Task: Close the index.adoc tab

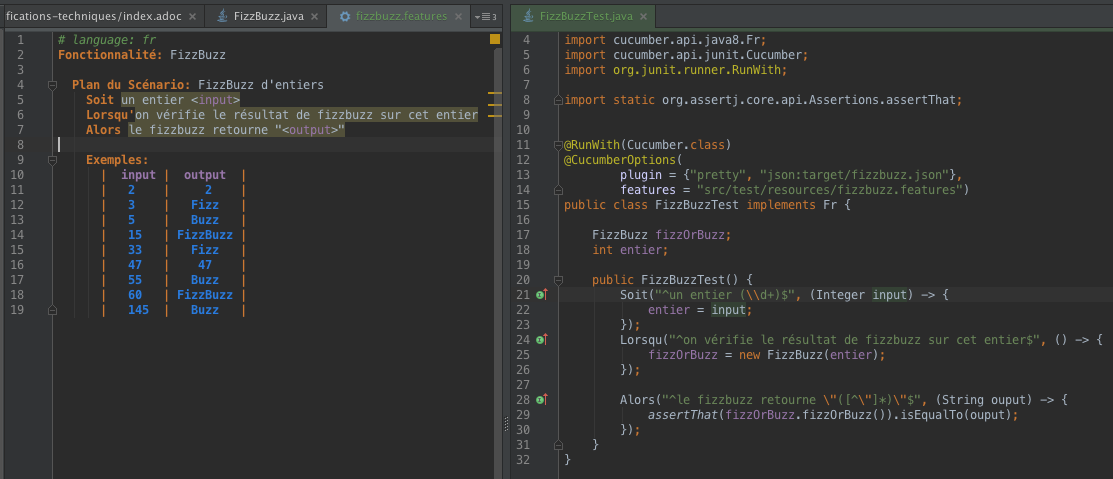Action: [x=192, y=17]
